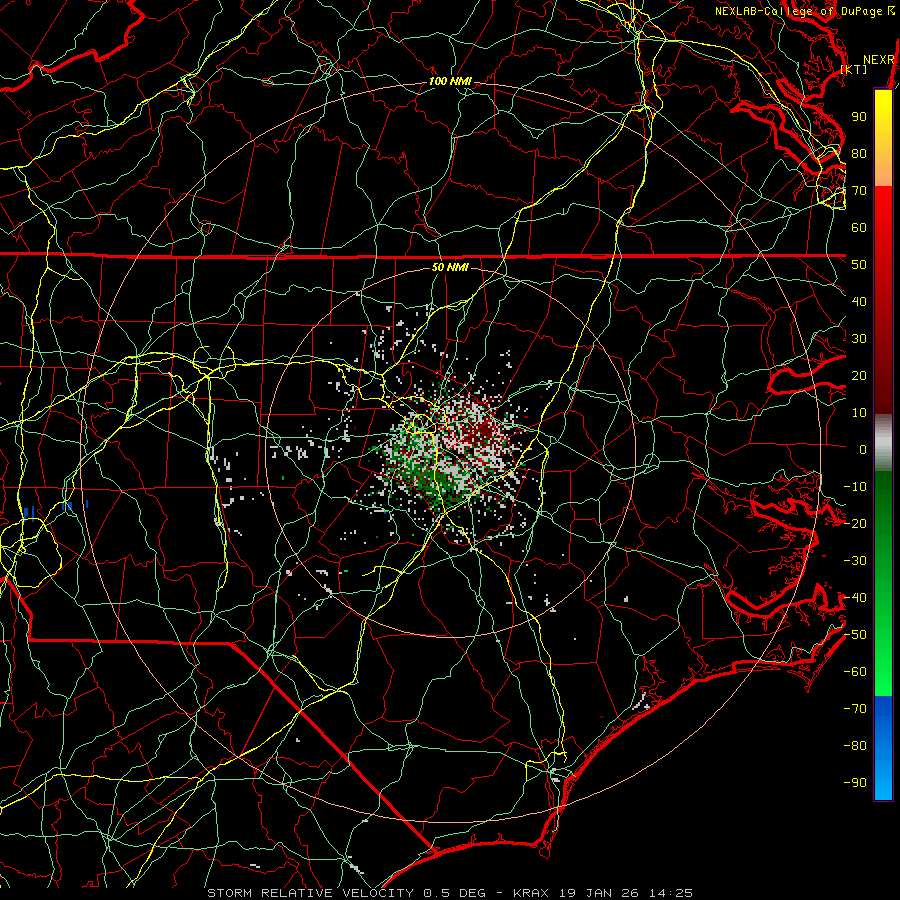Click the -20 value on the velocity scale

[855, 524]
